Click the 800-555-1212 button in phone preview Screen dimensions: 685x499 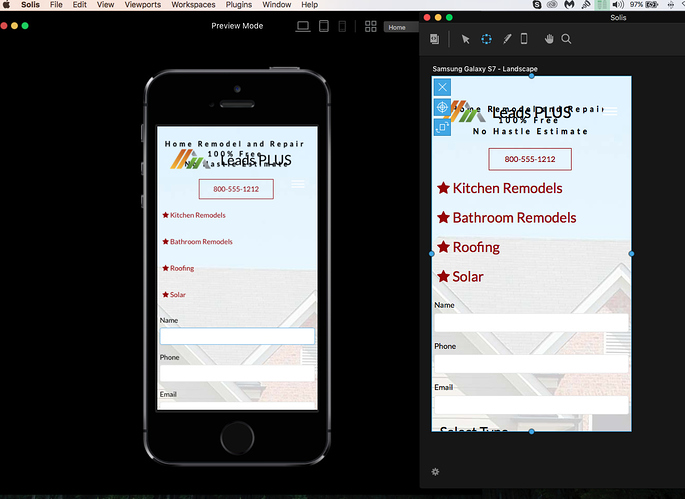236,189
